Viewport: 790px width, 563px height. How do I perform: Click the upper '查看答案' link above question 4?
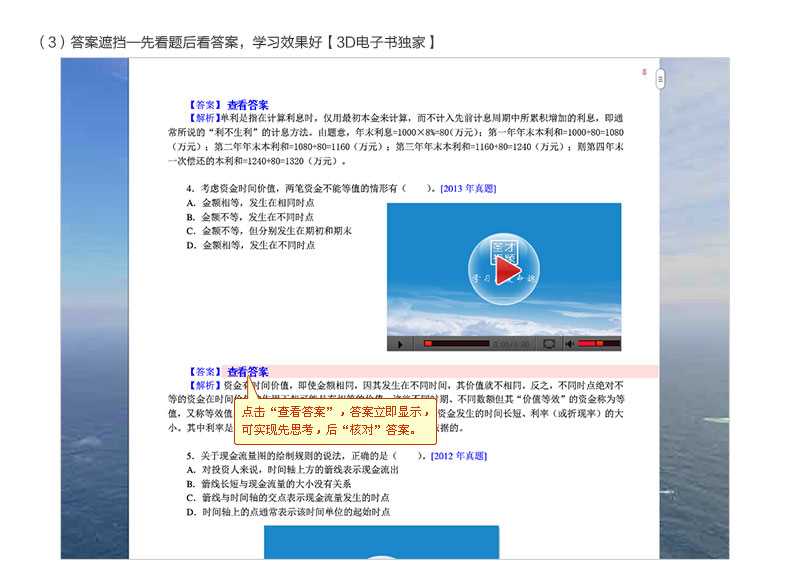[247, 104]
